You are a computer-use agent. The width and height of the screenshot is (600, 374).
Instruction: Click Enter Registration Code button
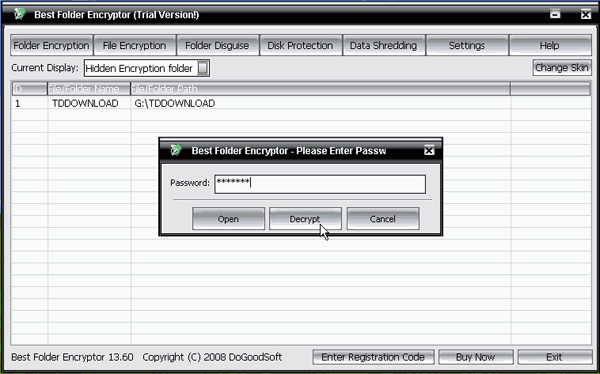373,357
